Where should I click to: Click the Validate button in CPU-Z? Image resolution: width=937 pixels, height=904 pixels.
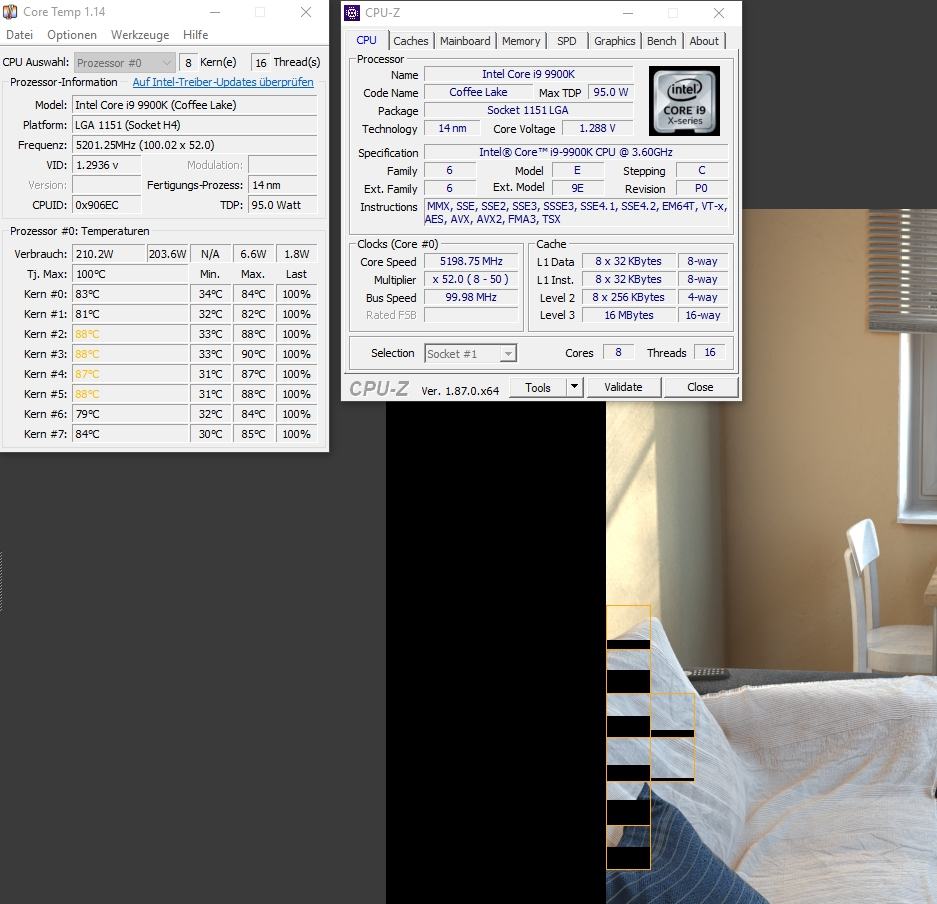click(x=623, y=387)
